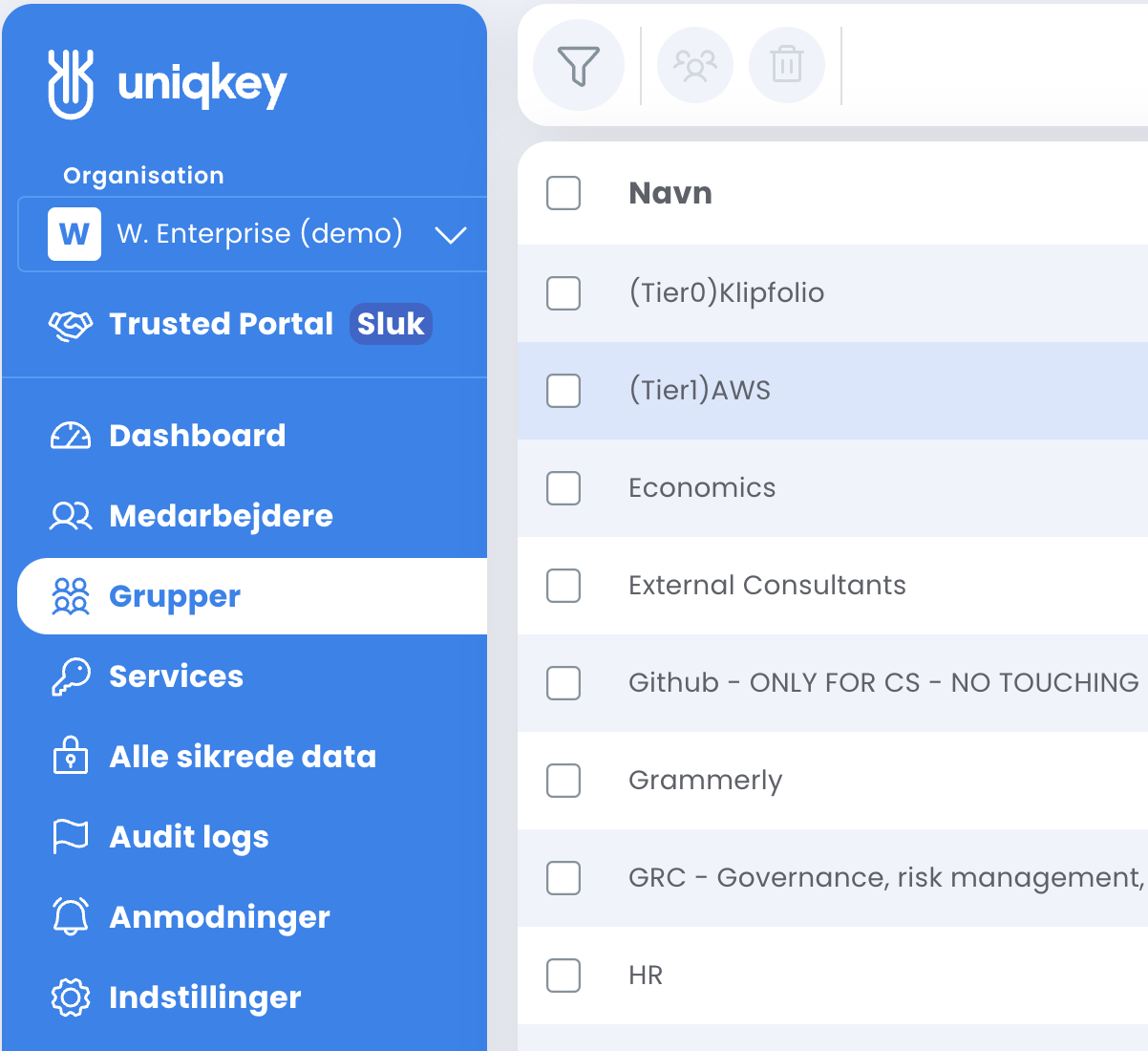Click the uniqkey logo icon
The width and height of the screenshot is (1148, 1051).
point(71,84)
